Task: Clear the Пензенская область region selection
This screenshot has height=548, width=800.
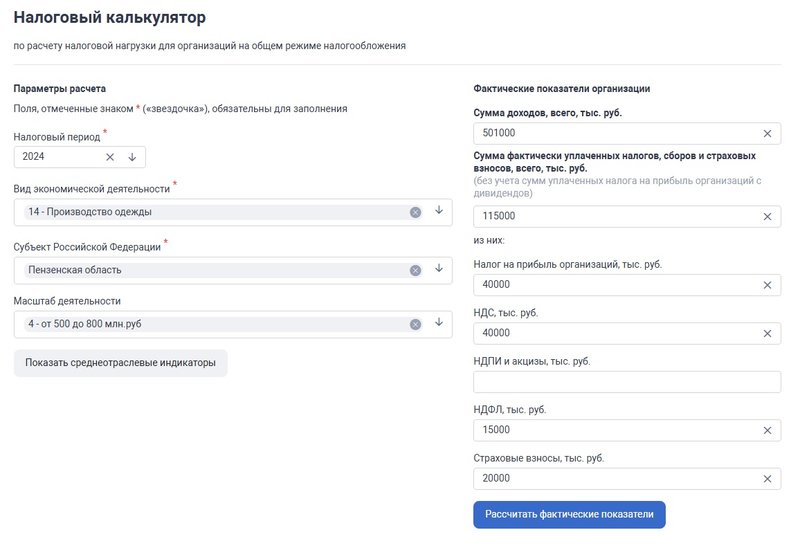Action: tap(415, 270)
